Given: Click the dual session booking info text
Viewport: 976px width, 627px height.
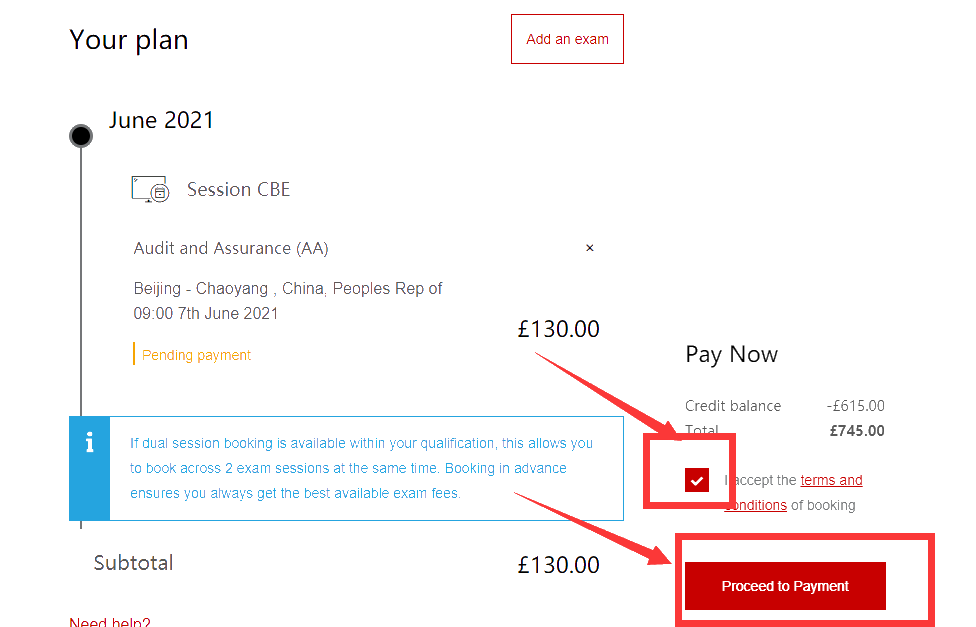Looking at the screenshot, I should tap(361, 468).
